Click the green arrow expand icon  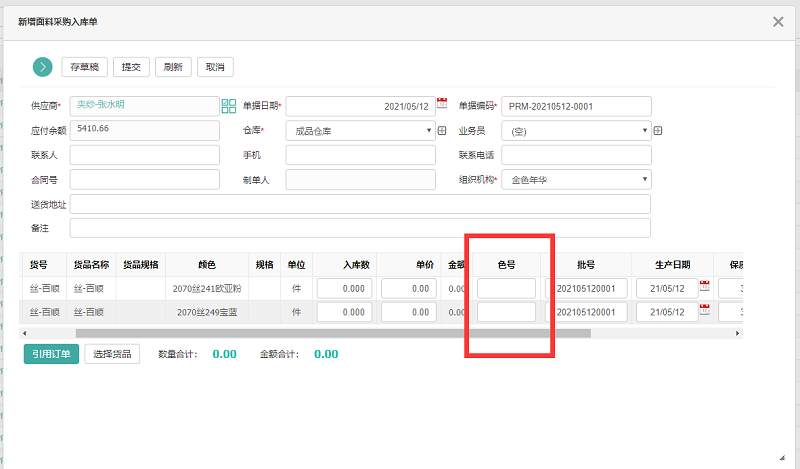(x=42, y=67)
